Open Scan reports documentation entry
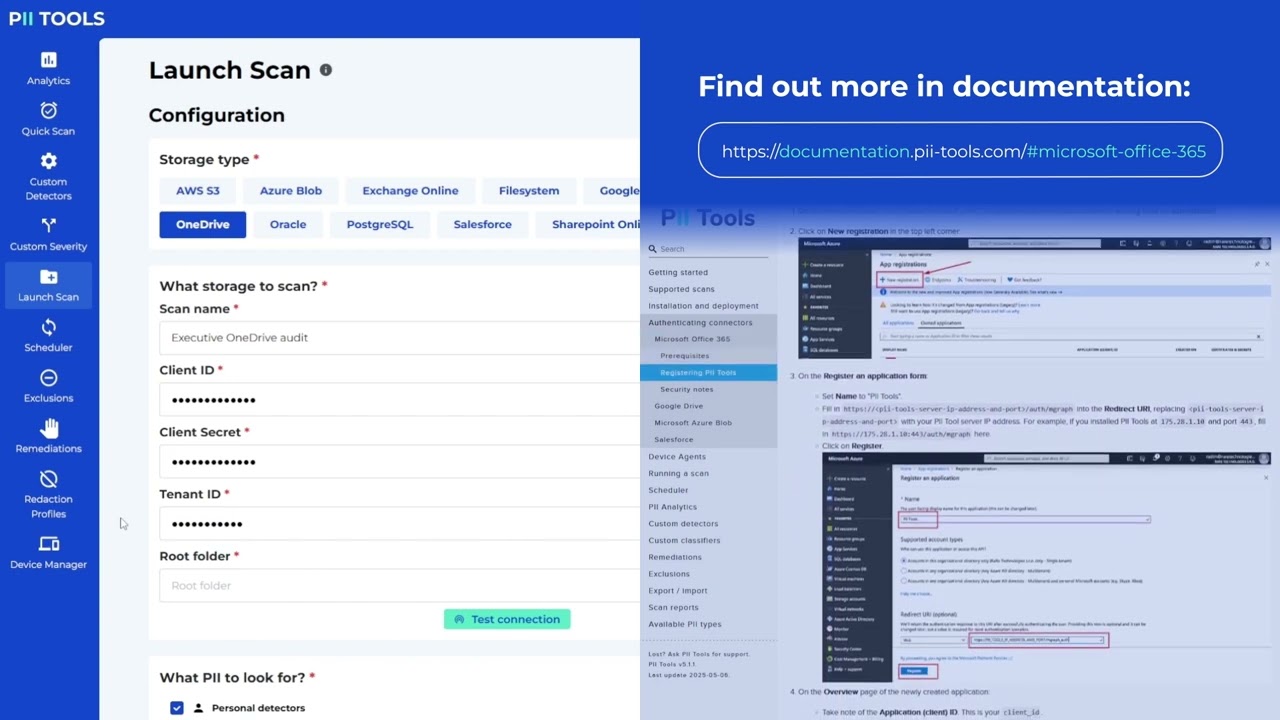Viewport: 1280px width, 720px height. click(673, 608)
